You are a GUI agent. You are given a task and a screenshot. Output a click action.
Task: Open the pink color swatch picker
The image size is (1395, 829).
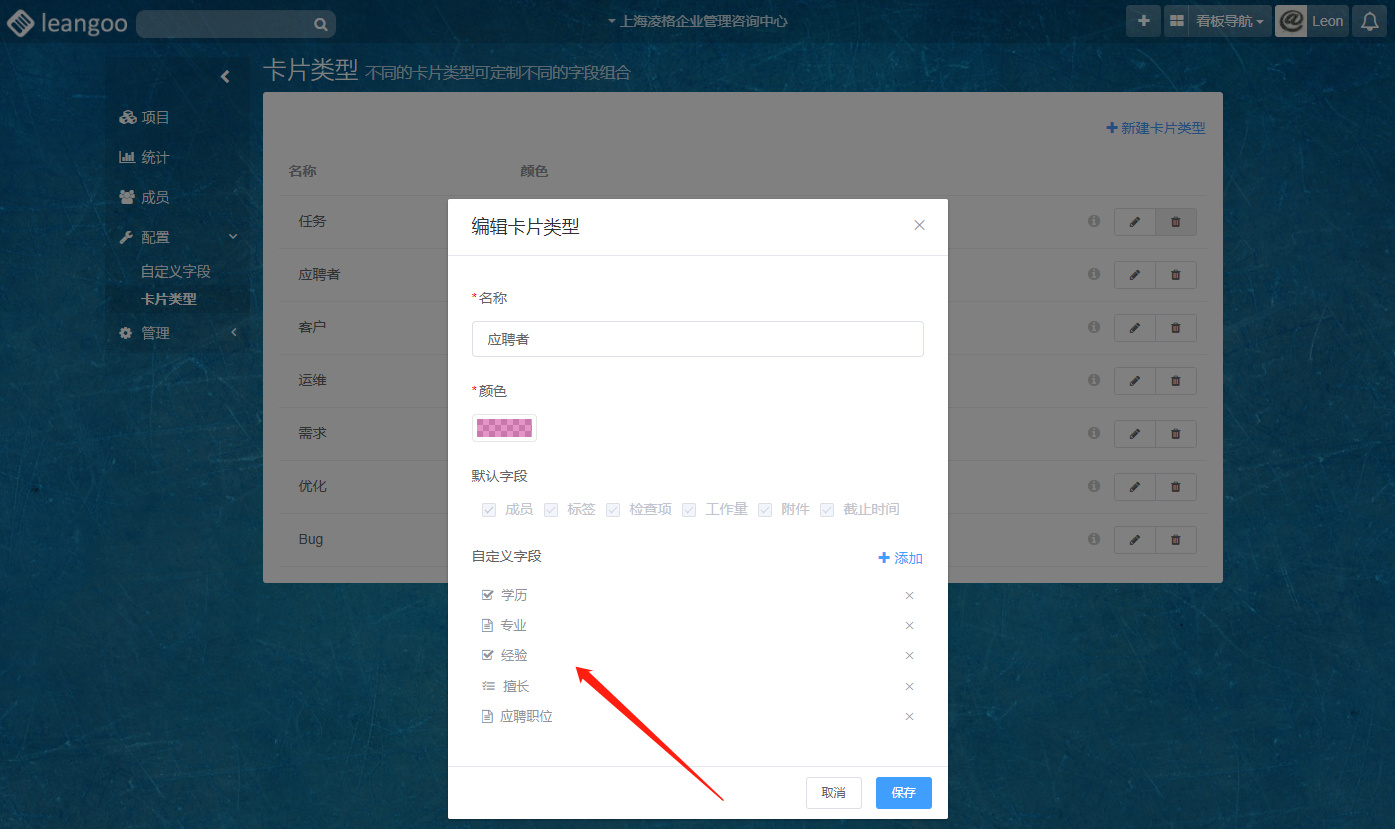click(x=504, y=428)
